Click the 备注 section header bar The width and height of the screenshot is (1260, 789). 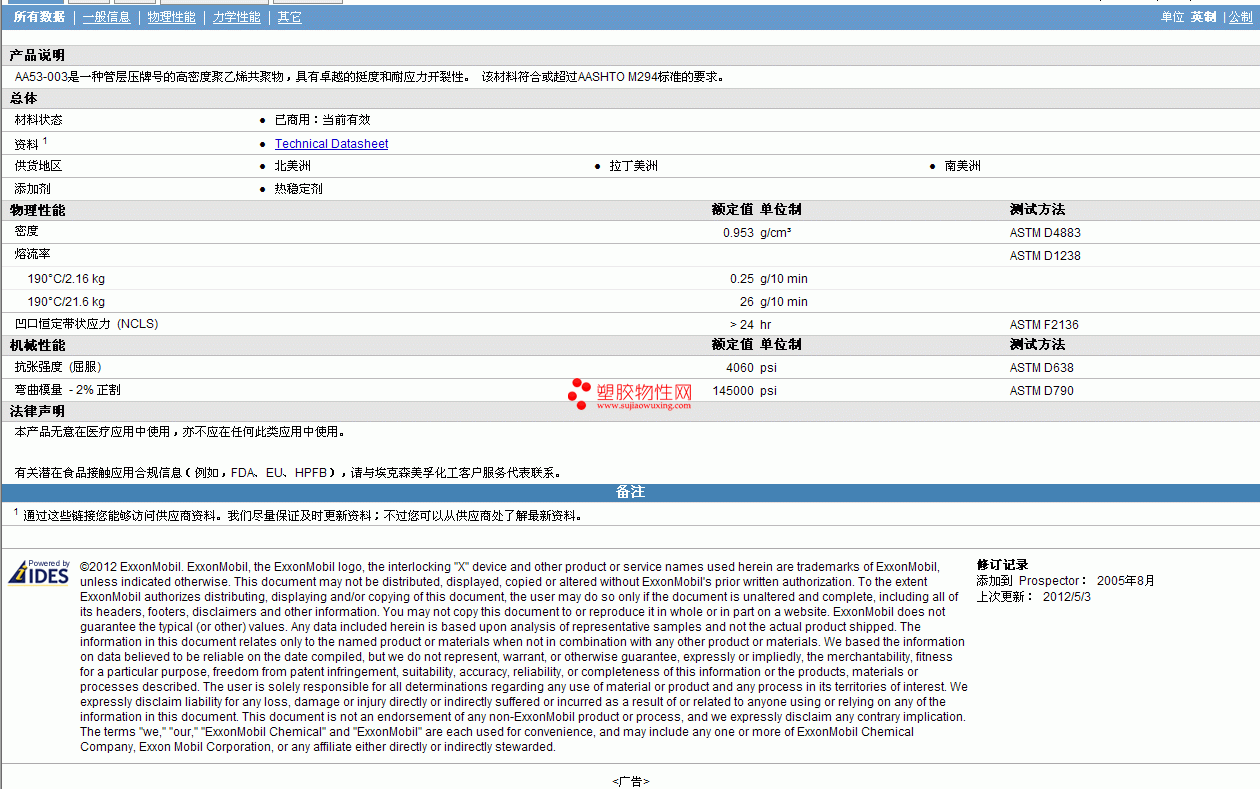click(630, 493)
